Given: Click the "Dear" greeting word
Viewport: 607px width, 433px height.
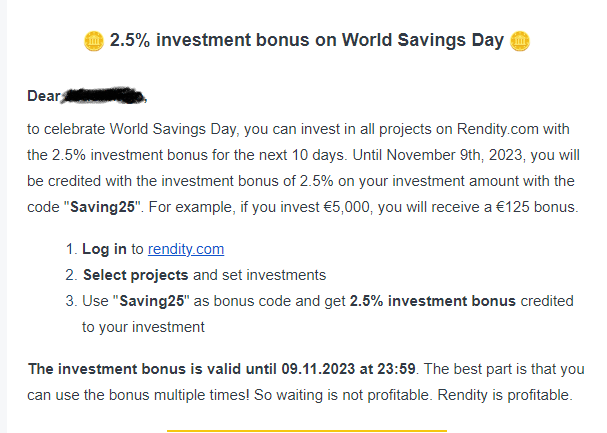Looking at the screenshot, I should pyautogui.click(x=45, y=97).
